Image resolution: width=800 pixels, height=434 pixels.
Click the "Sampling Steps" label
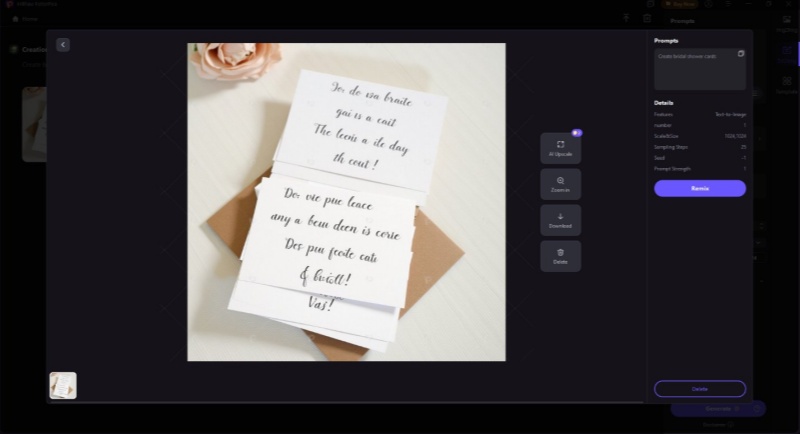[x=671, y=147]
